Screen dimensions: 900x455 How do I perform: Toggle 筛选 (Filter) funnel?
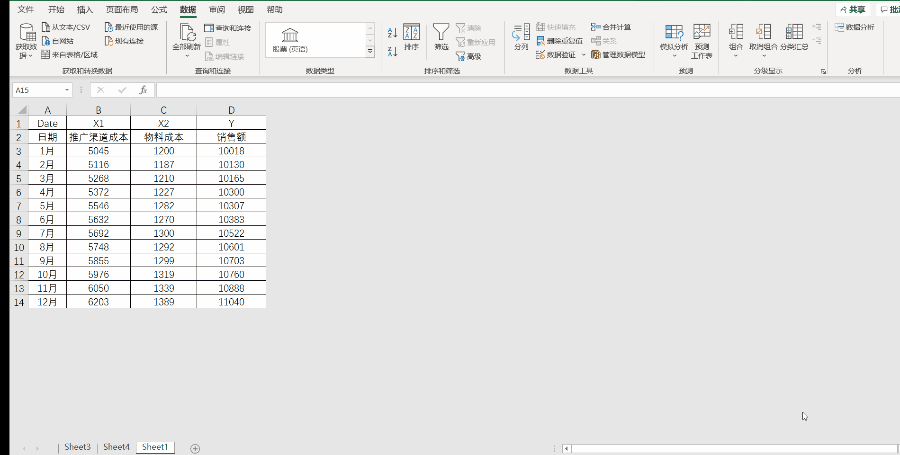[441, 37]
